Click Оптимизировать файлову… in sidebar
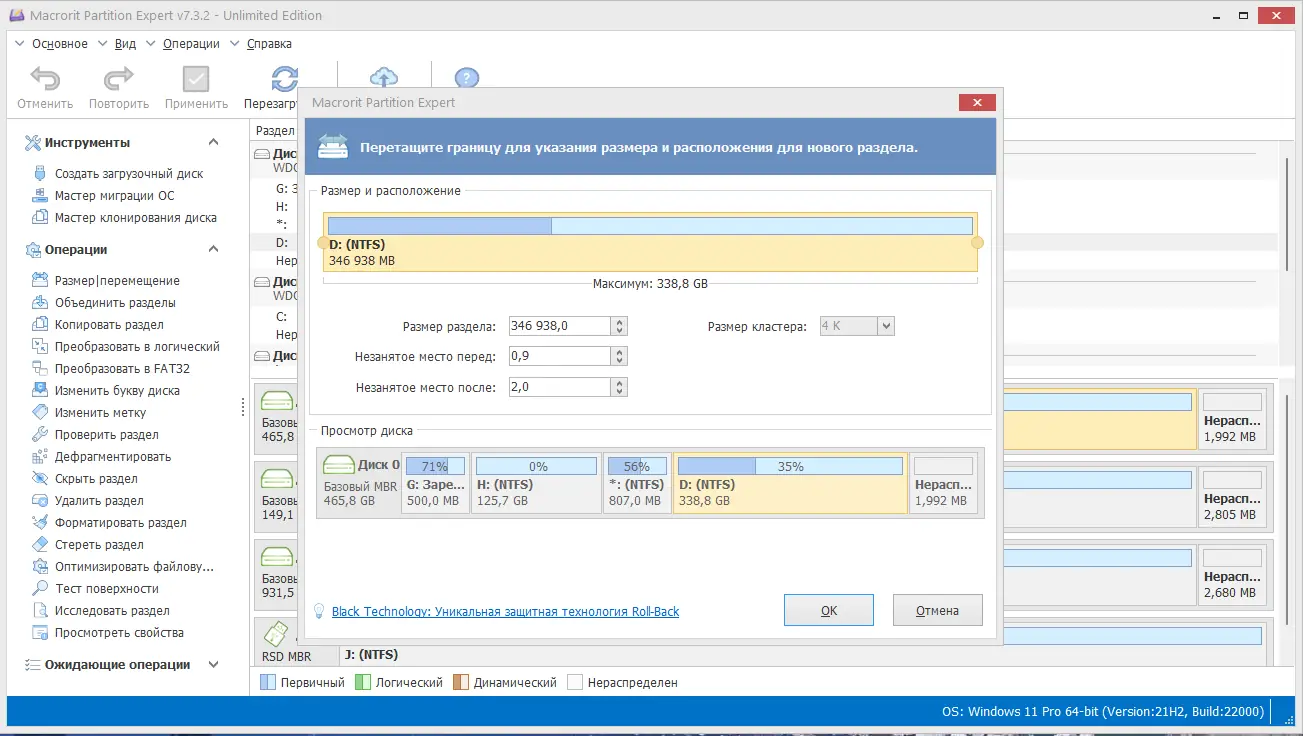 134,567
